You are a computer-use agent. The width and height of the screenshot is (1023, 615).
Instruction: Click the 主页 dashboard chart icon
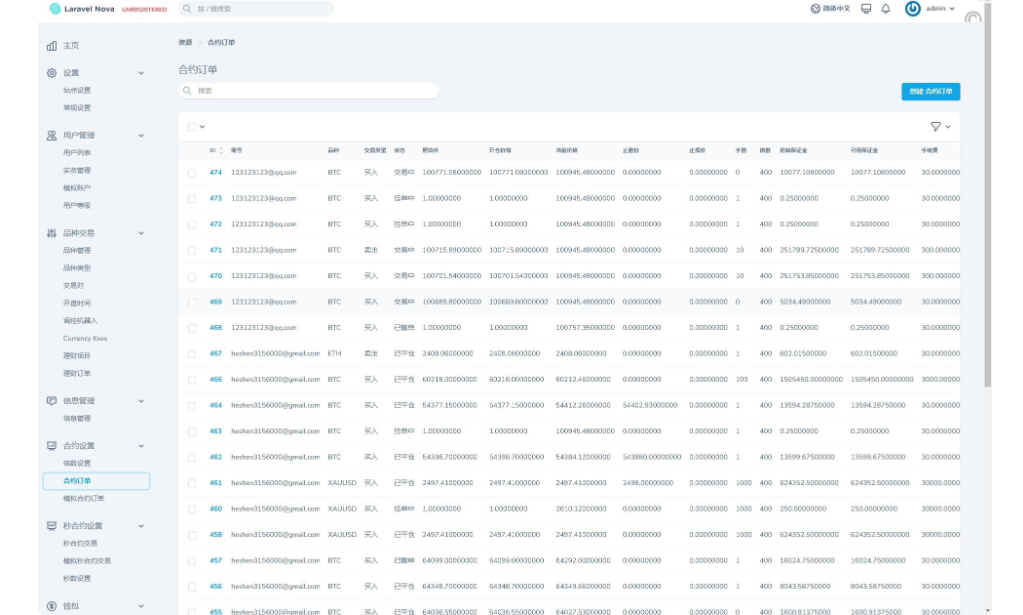point(52,46)
